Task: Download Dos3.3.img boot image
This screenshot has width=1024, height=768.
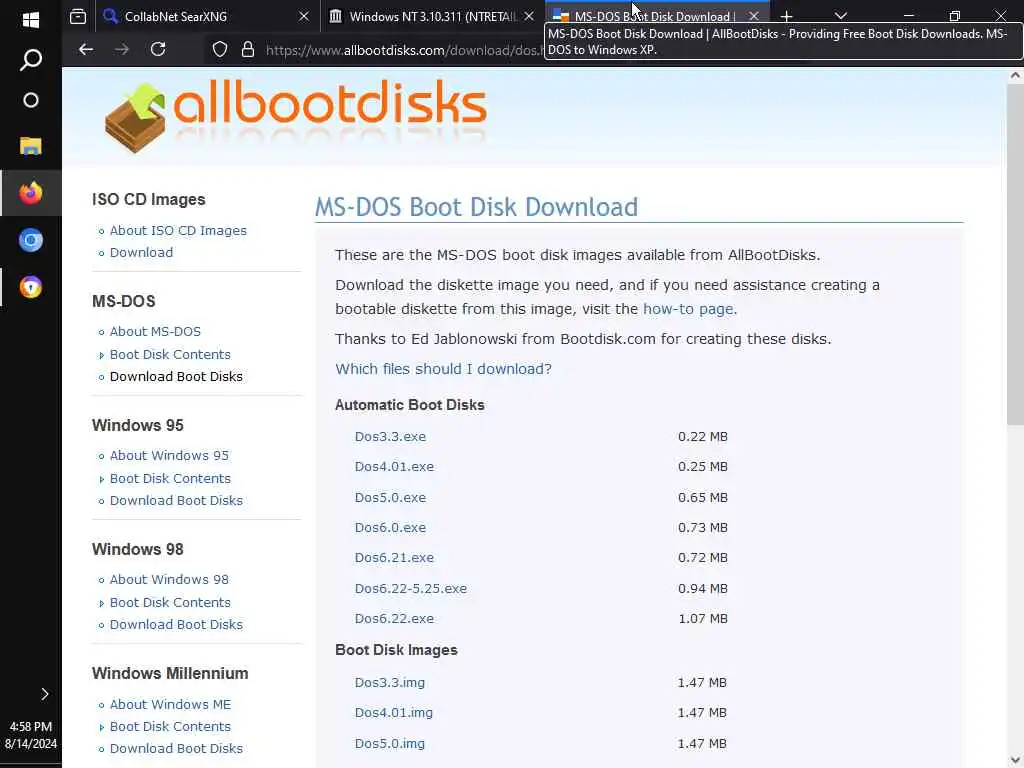Action: click(x=389, y=682)
